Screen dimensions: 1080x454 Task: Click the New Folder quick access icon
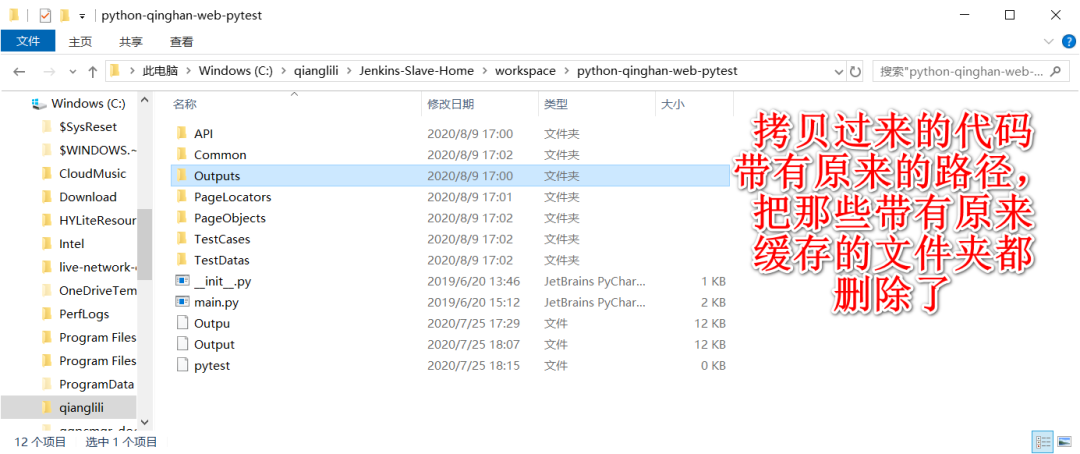(x=65, y=15)
